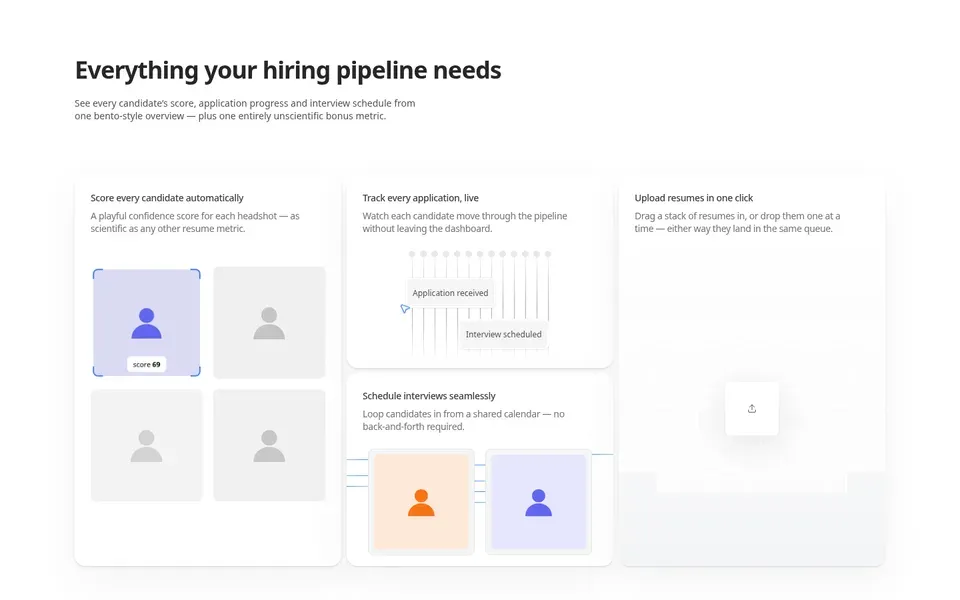Click the orange person icon in the schedule card
Screen dimensions: 960x600
pos(421,503)
